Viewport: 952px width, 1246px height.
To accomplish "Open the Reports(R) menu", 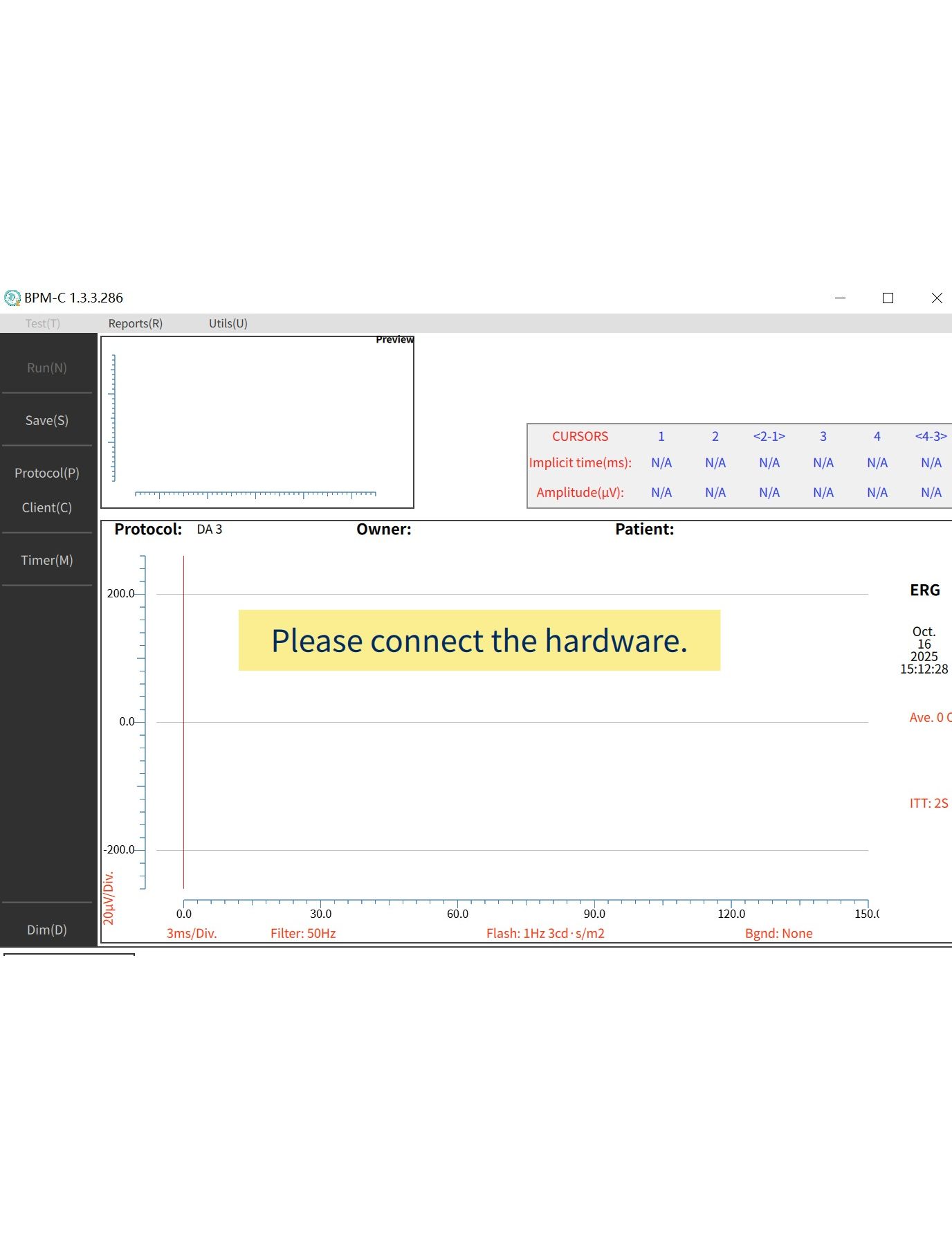I will (x=136, y=323).
